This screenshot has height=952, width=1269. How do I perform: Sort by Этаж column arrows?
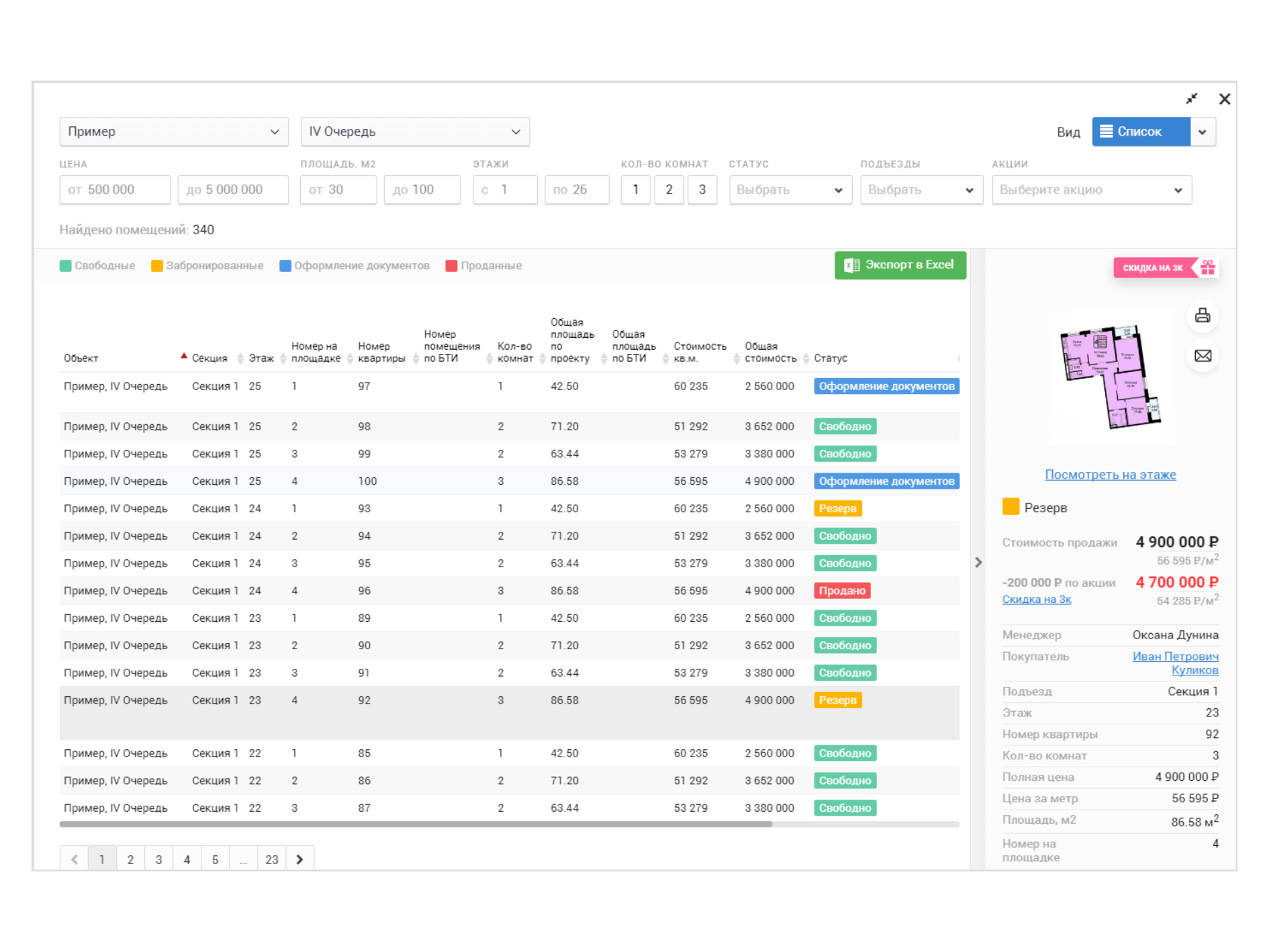click(283, 359)
